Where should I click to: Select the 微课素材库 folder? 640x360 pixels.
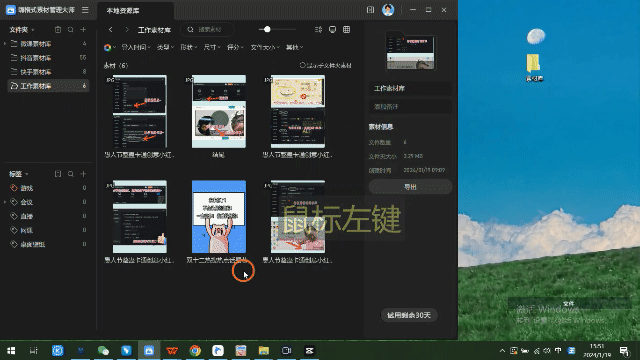click(x=48, y=44)
